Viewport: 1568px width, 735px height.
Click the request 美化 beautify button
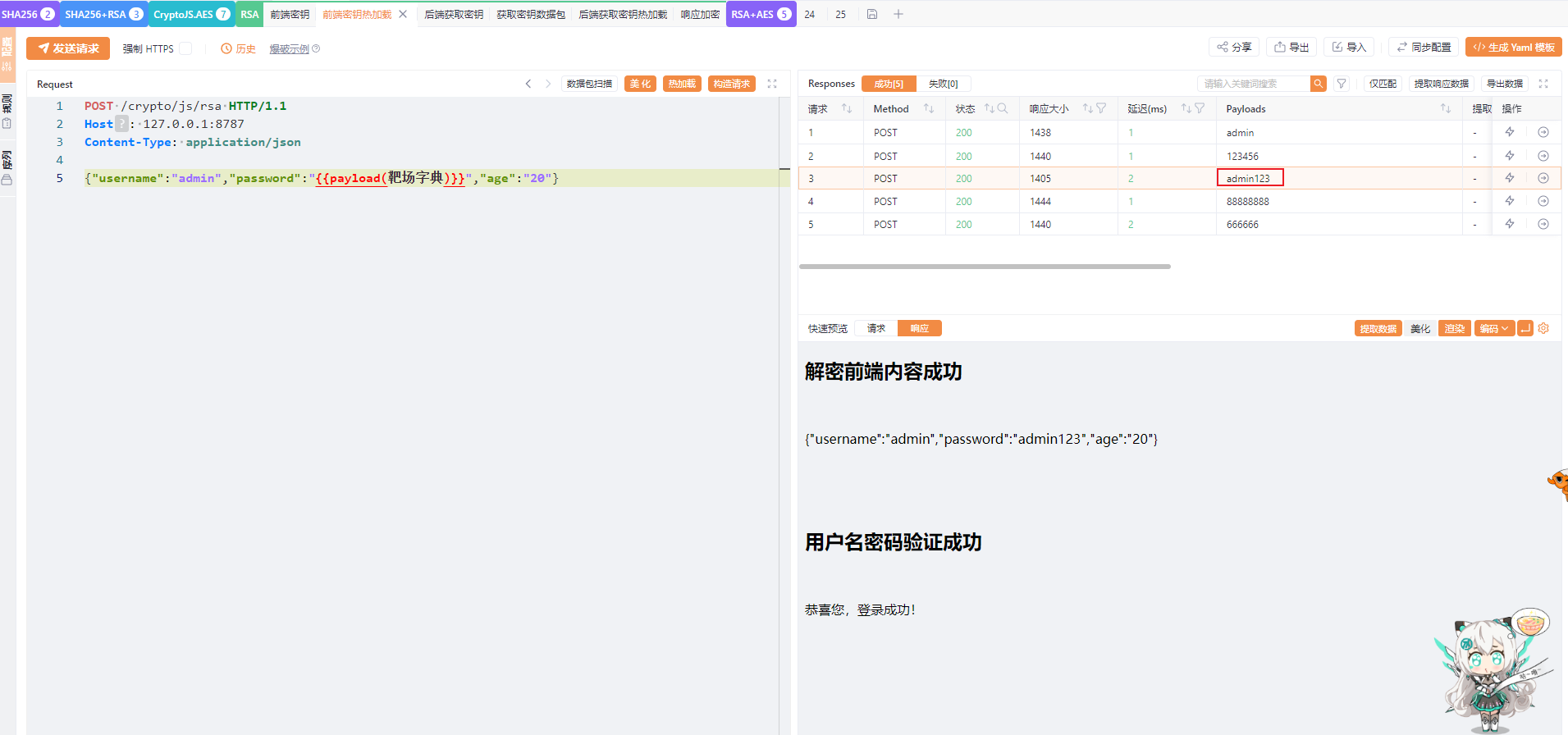point(640,84)
